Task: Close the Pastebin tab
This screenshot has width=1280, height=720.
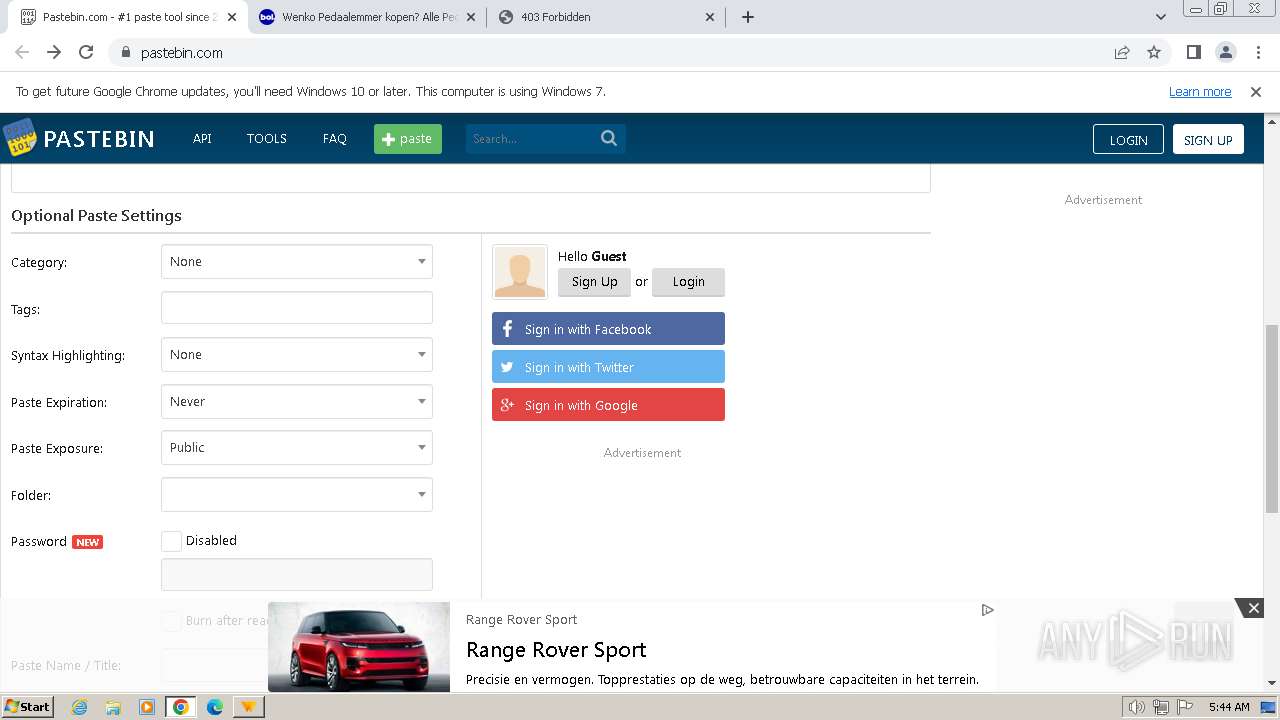Action: click(x=232, y=17)
